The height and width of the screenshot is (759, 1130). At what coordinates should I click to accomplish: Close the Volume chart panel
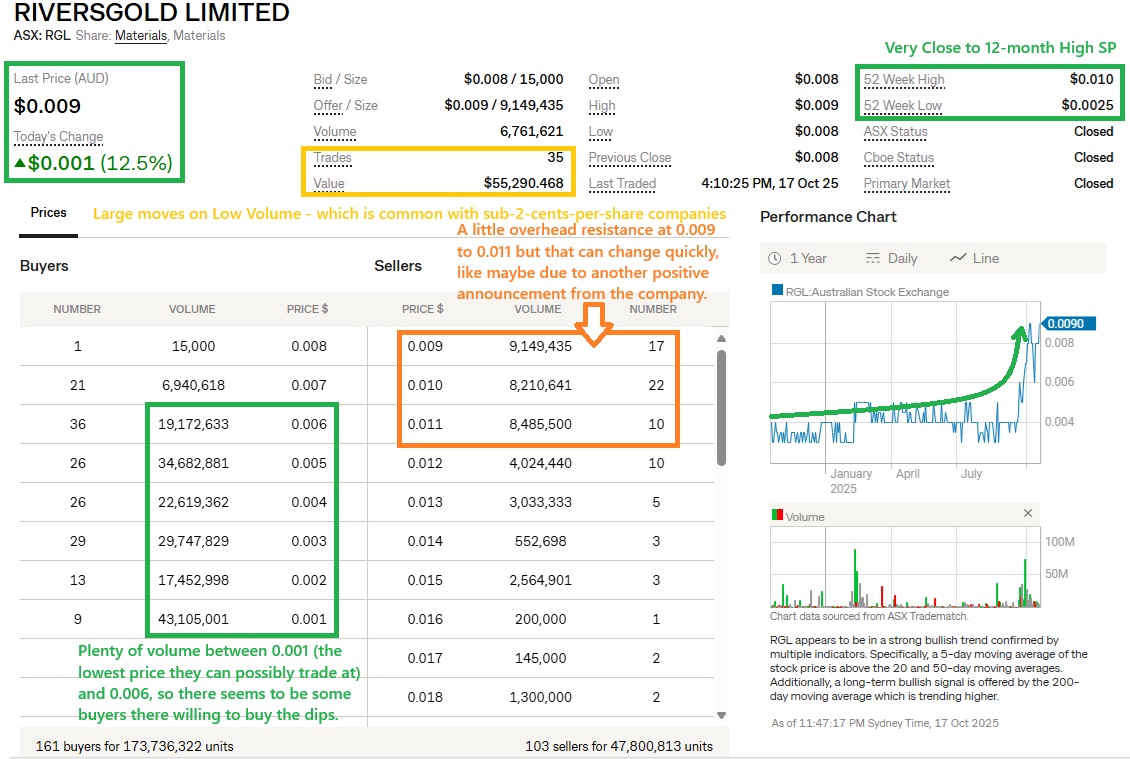(x=1027, y=513)
